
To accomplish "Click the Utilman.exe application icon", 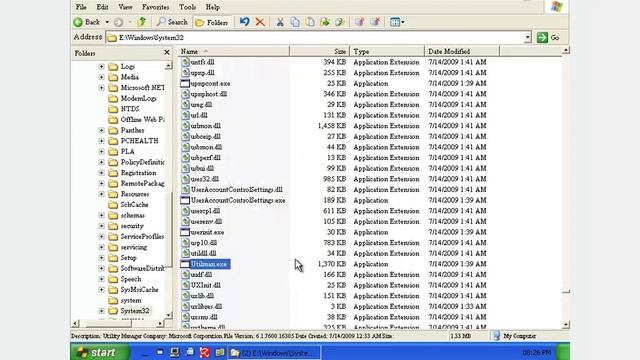I will [x=185, y=264].
